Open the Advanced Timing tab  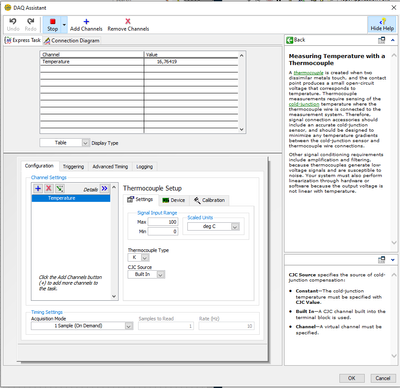pos(110,166)
